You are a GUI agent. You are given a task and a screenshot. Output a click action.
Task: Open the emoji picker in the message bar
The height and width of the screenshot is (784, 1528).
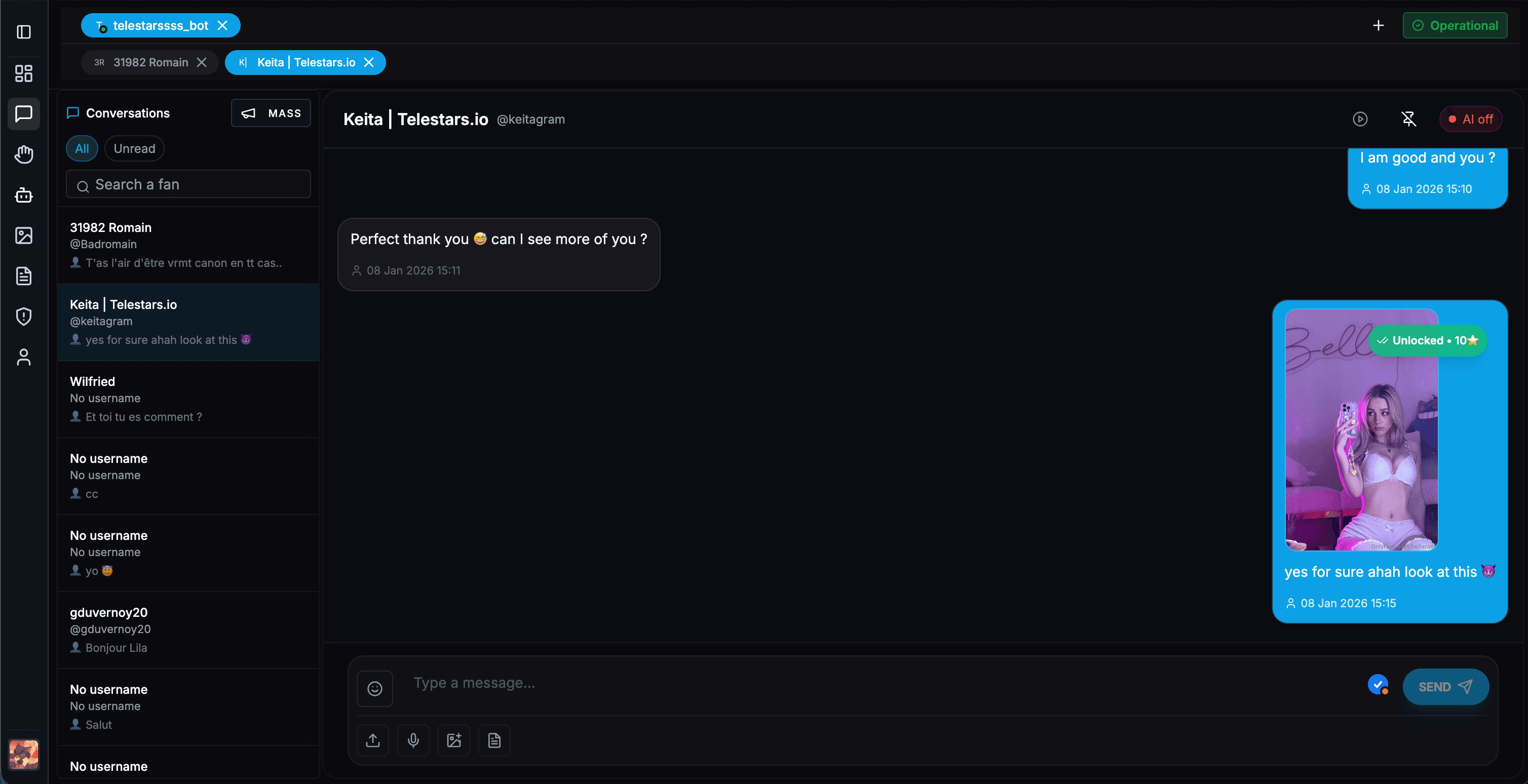tap(375, 688)
